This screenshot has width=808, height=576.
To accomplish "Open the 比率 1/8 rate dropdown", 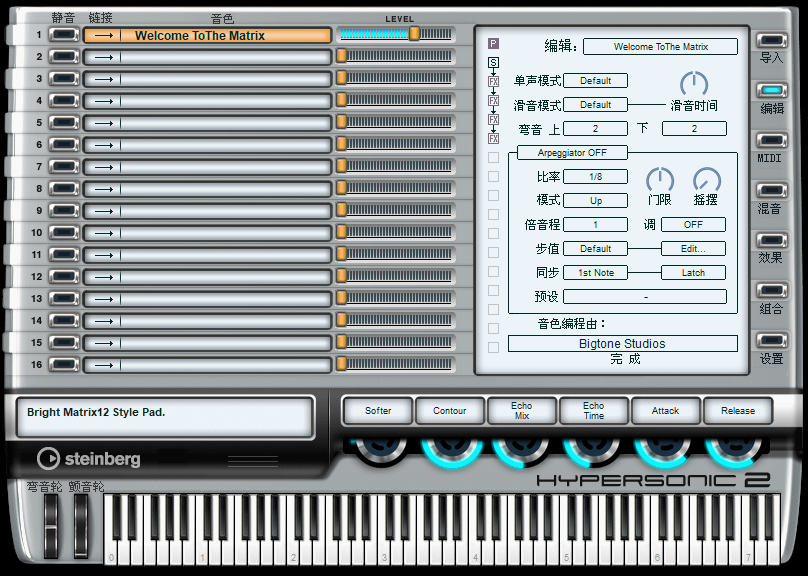I will click(x=595, y=176).
